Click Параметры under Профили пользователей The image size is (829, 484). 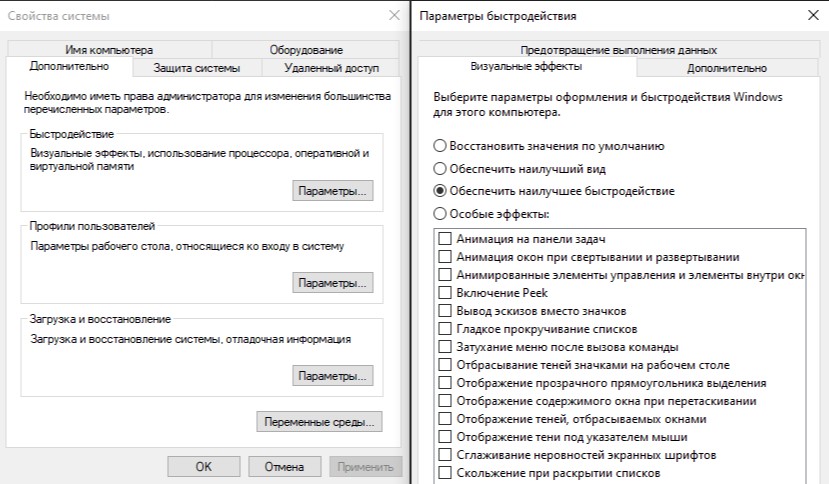333,283
